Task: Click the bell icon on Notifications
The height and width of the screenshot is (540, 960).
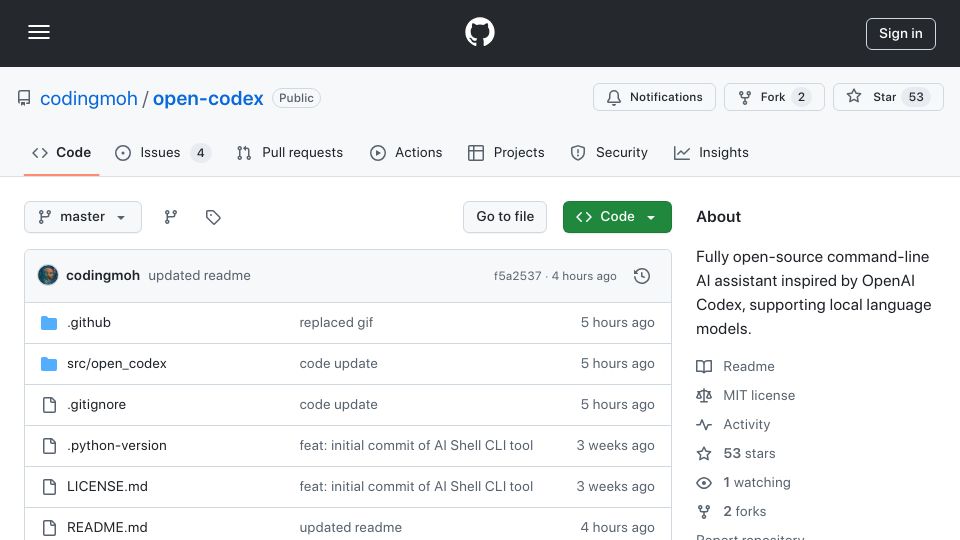Action: (613, 97)
